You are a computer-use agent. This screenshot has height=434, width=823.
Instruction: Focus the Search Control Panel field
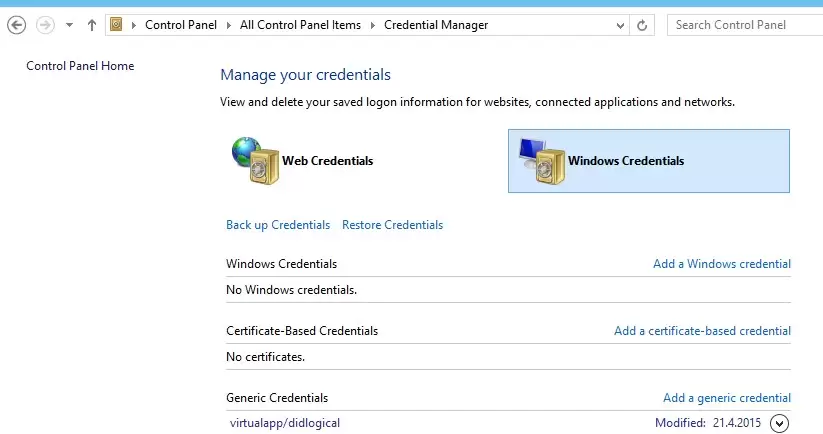[x=745, y=25]
